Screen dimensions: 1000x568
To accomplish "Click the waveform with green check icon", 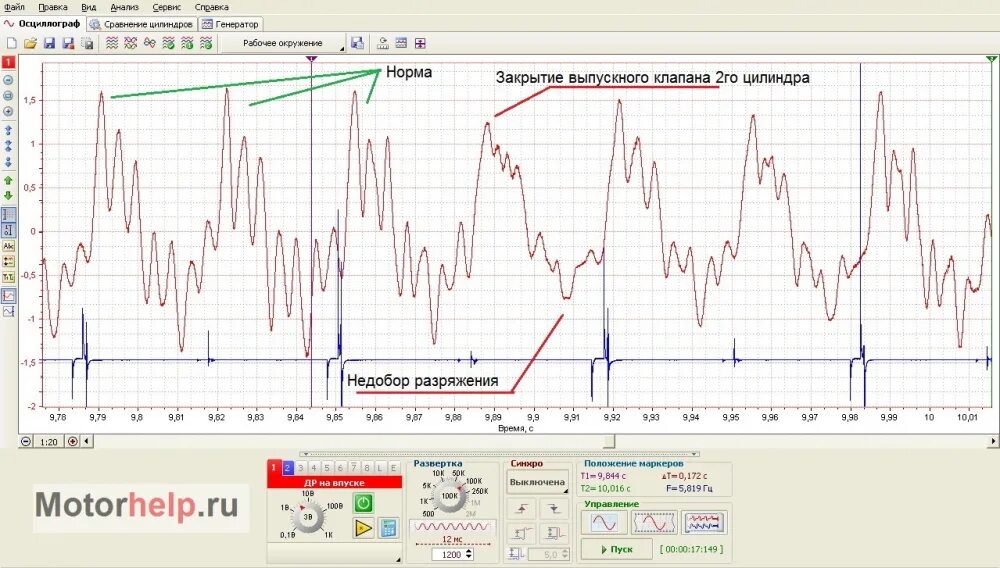I will (168, 43).
